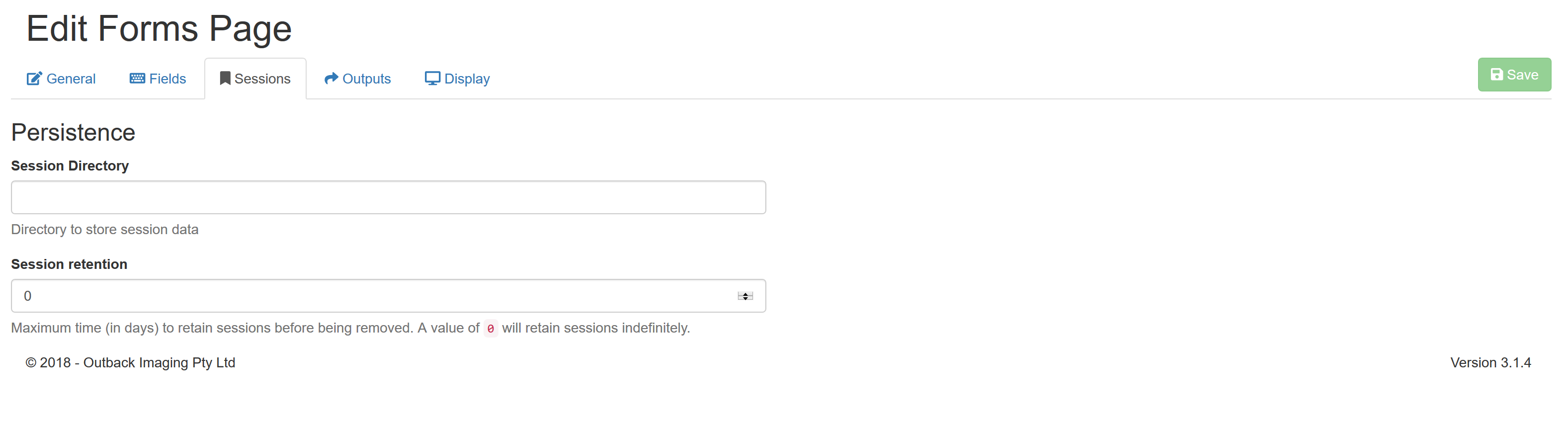Image resolution: width=1568 pixels, height=425 pixels.
Task: Click the Session retention label
Action: (70, 264)
